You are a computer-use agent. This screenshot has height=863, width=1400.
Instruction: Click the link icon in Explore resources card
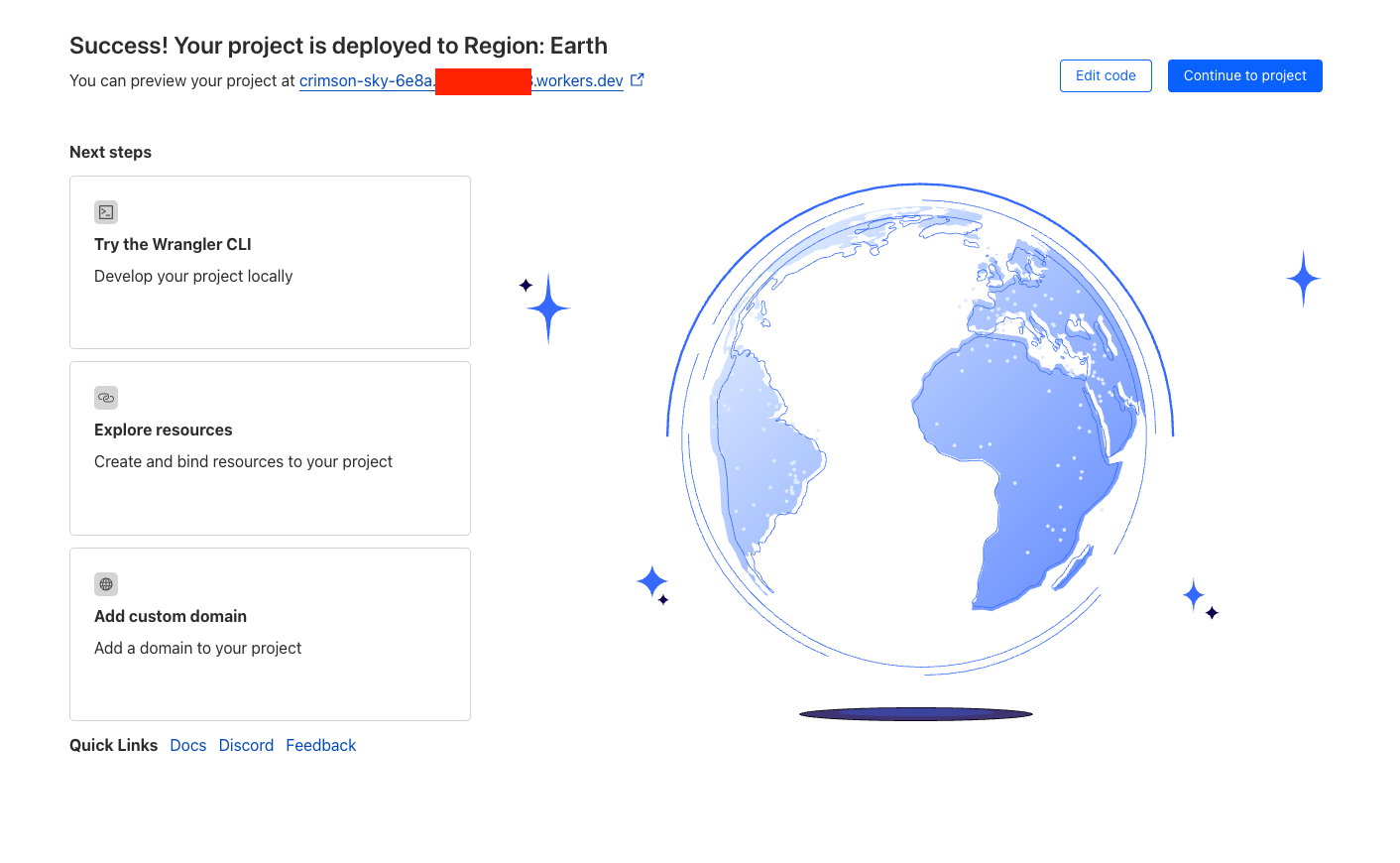(106, 398)
